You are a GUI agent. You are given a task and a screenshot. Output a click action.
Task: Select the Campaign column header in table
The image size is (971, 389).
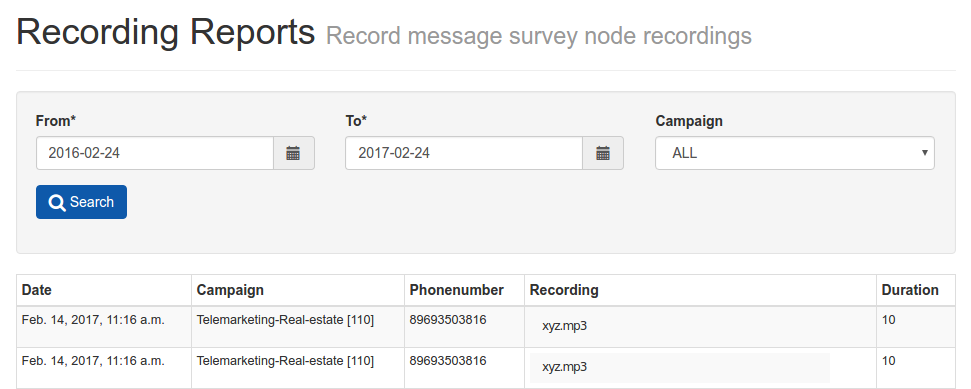click(x=230, y=290)
